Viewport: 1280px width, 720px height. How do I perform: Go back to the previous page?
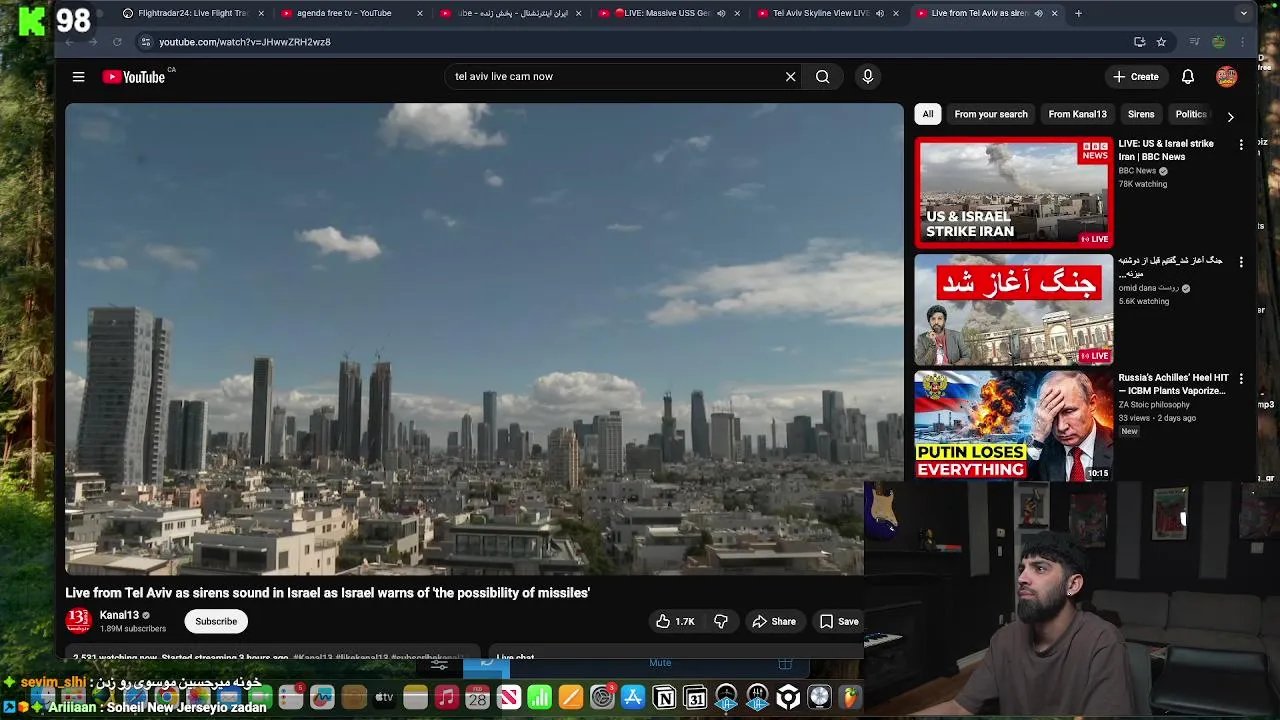pos(69,42)
